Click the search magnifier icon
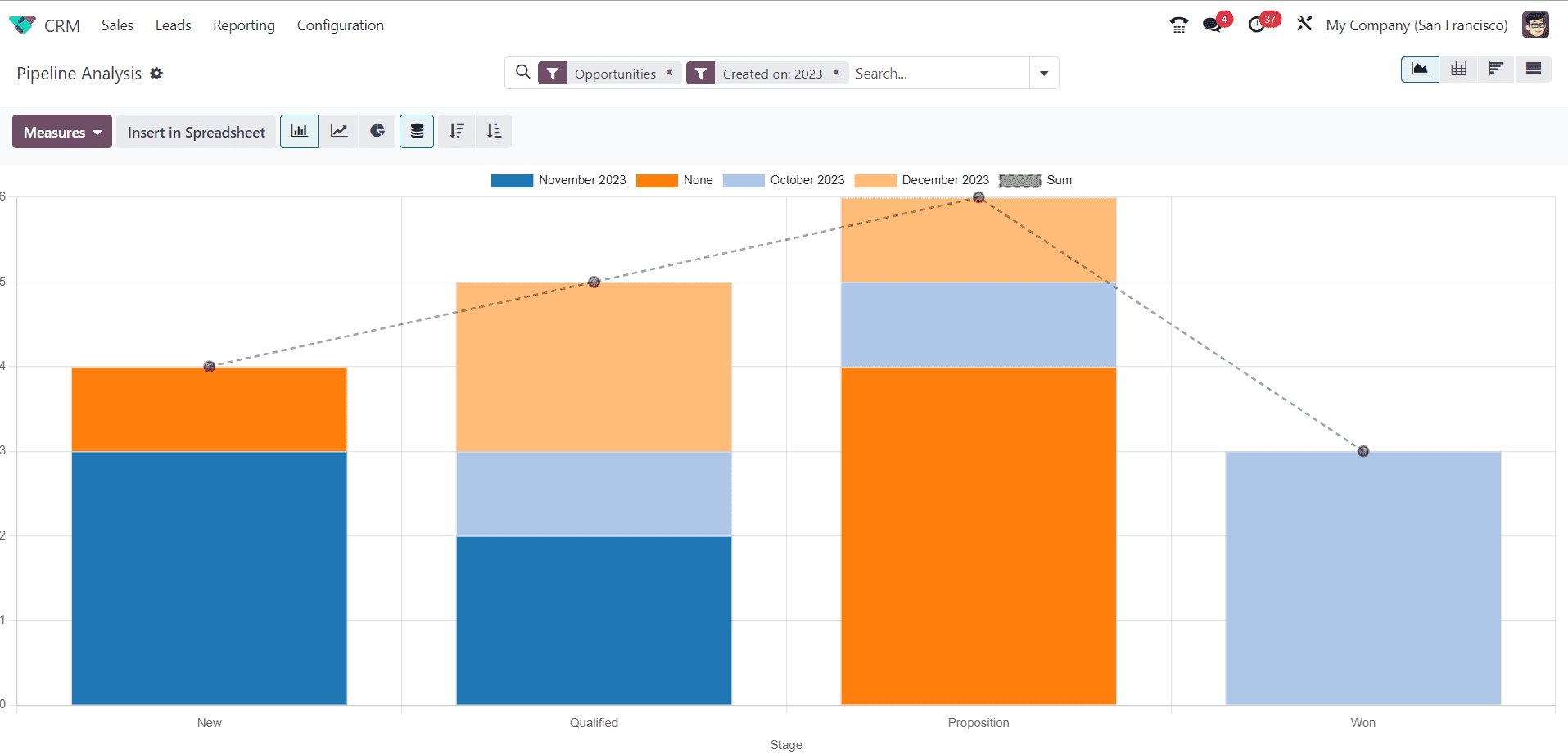The width and height of the screenshot is (1568, 754). 522,73
